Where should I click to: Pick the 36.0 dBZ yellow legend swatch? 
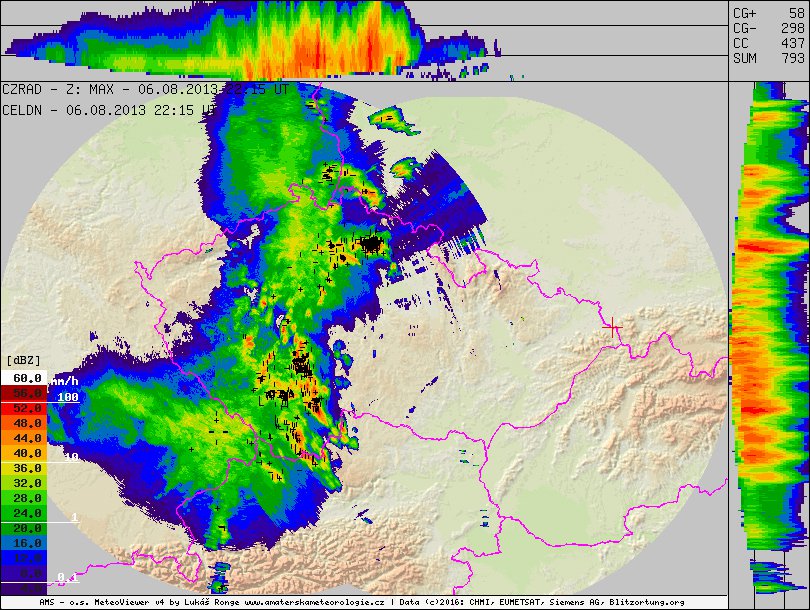24,468
